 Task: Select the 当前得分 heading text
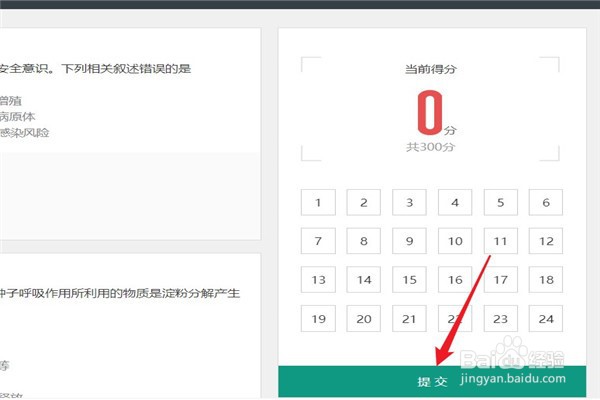(430, 69)
